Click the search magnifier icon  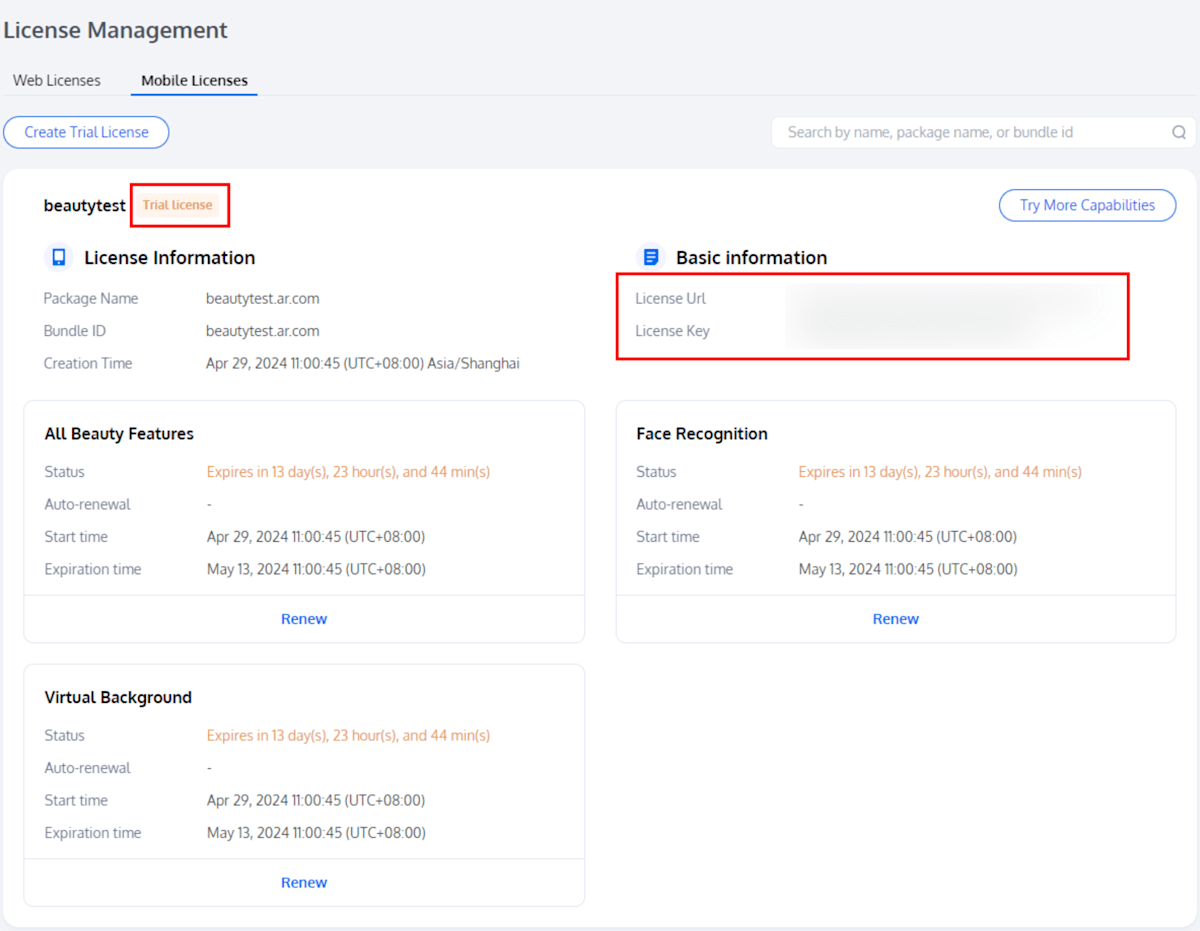[x=1179, y=132]
